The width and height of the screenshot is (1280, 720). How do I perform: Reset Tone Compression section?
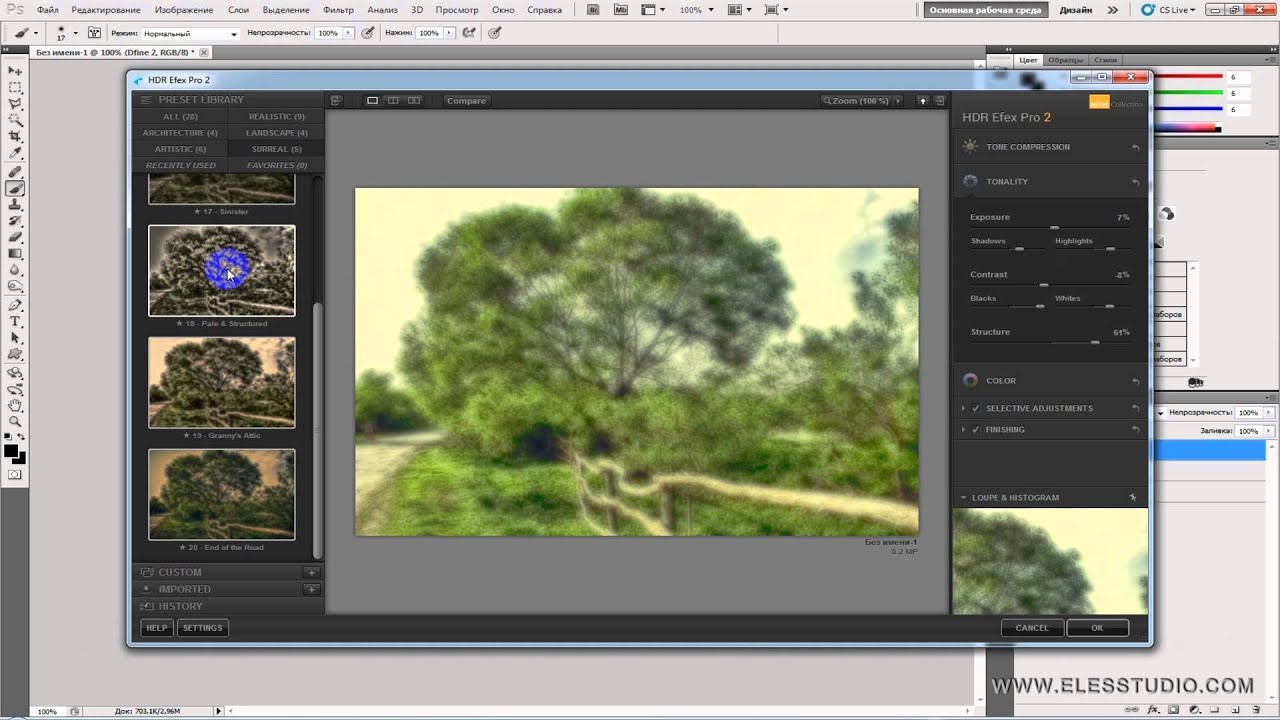click(1135, 147)
